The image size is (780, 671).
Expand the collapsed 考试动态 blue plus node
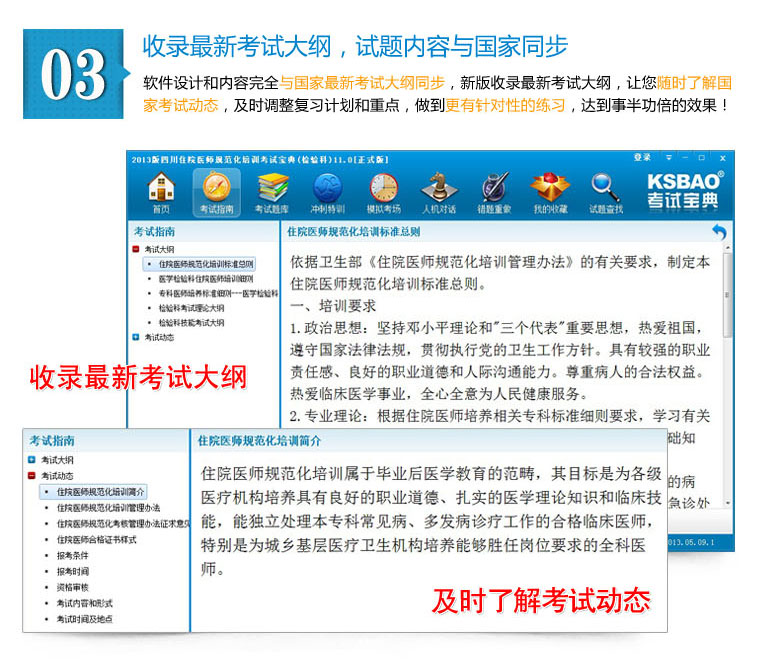(x=136, y=337)
